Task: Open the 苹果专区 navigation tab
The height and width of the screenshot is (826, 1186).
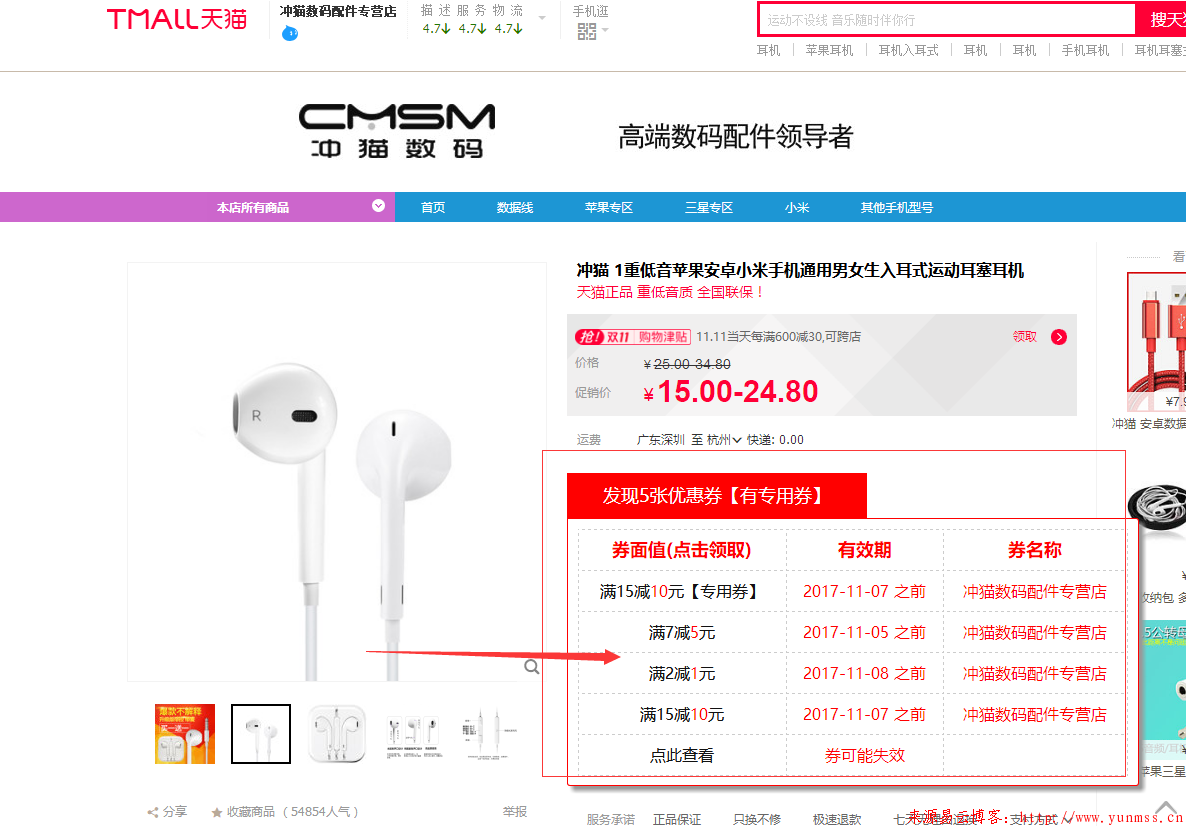Action: pyautogui.click(x=609, y=207)
